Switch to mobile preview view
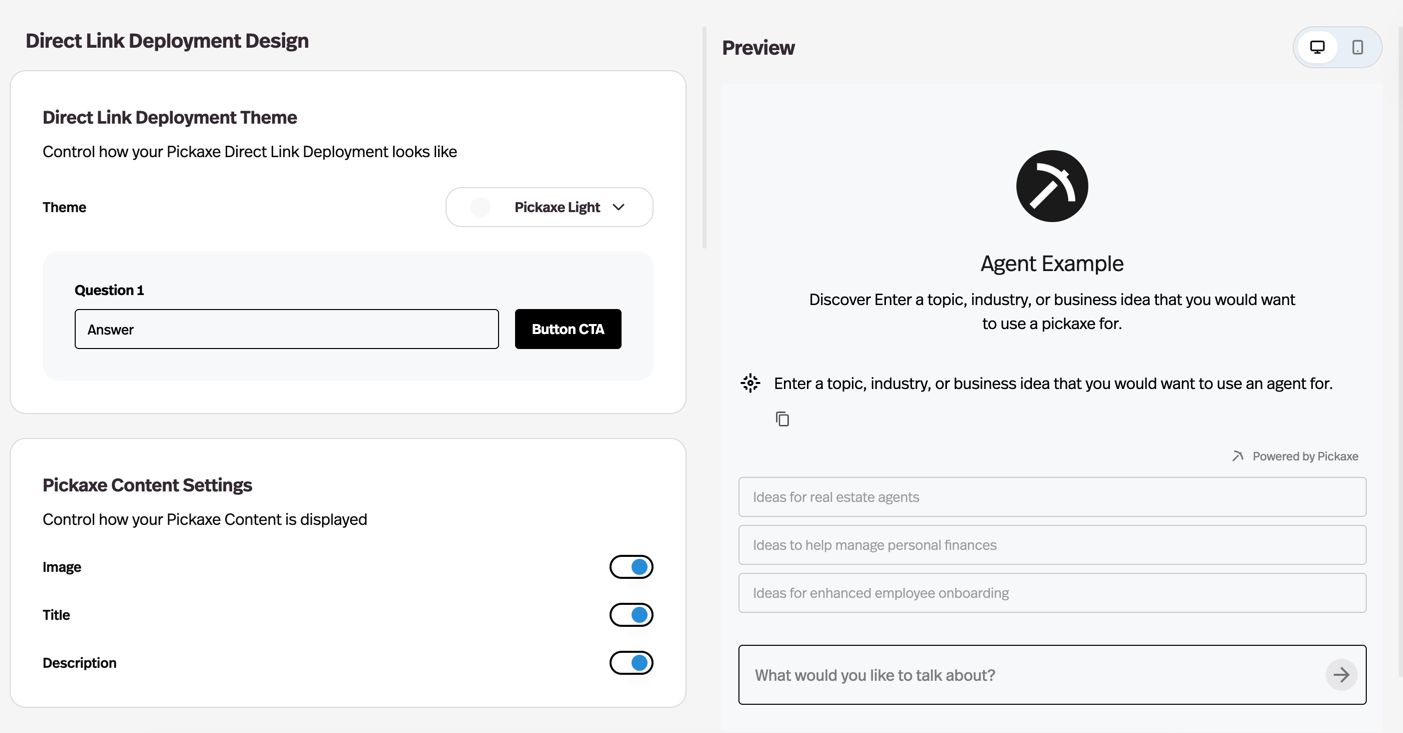The image size is (1403, 733). click(1357, 46)
